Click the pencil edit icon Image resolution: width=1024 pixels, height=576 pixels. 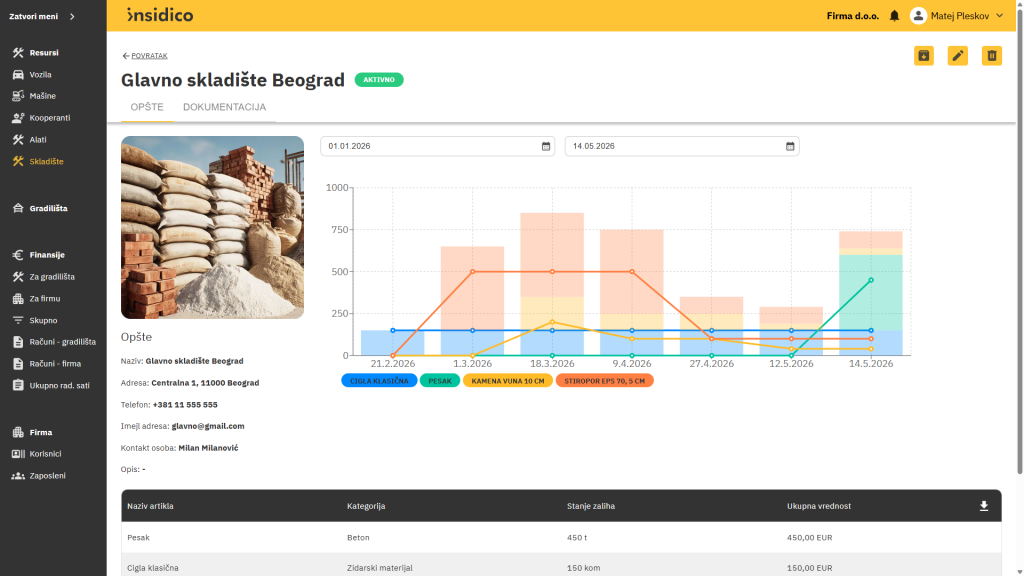tap(957, 56)
